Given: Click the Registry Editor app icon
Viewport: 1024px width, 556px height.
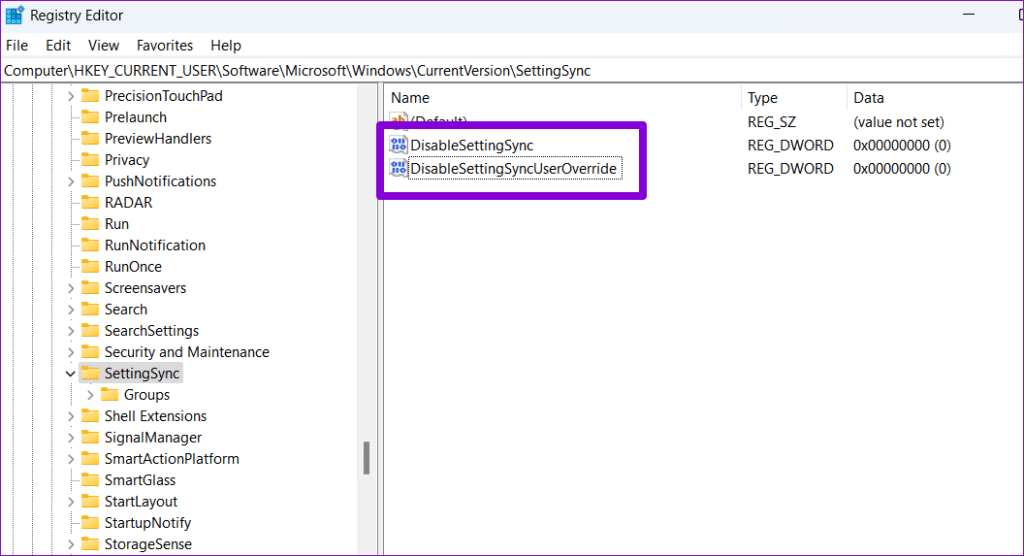Looking at the screenshot, I should point(14,15).
